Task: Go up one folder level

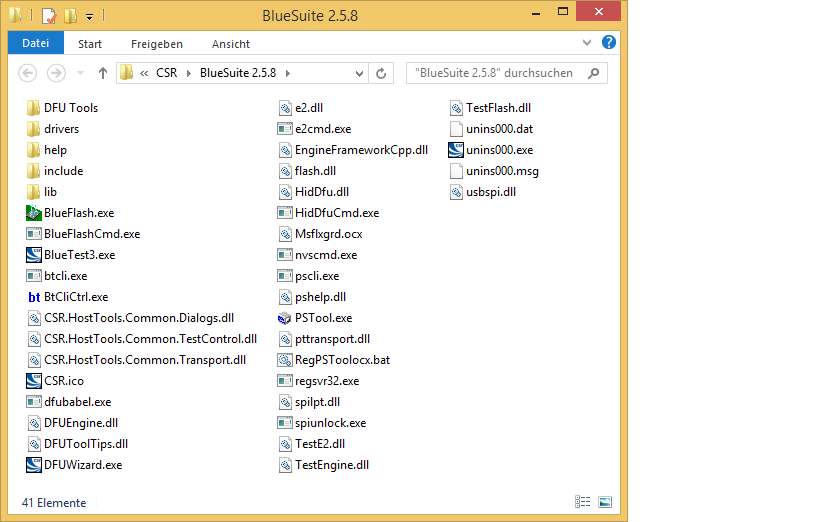Action: (103, 73)
